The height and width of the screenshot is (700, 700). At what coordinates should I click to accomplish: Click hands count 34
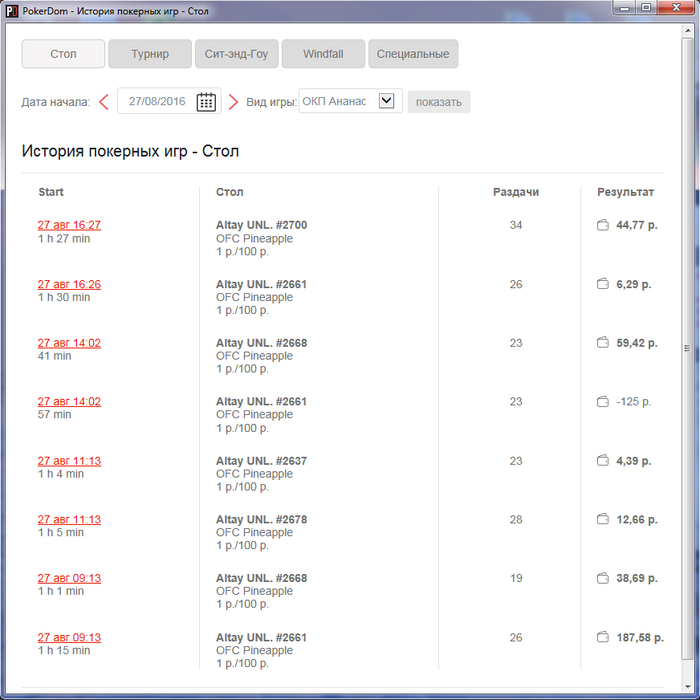click(x=516, y=225)
